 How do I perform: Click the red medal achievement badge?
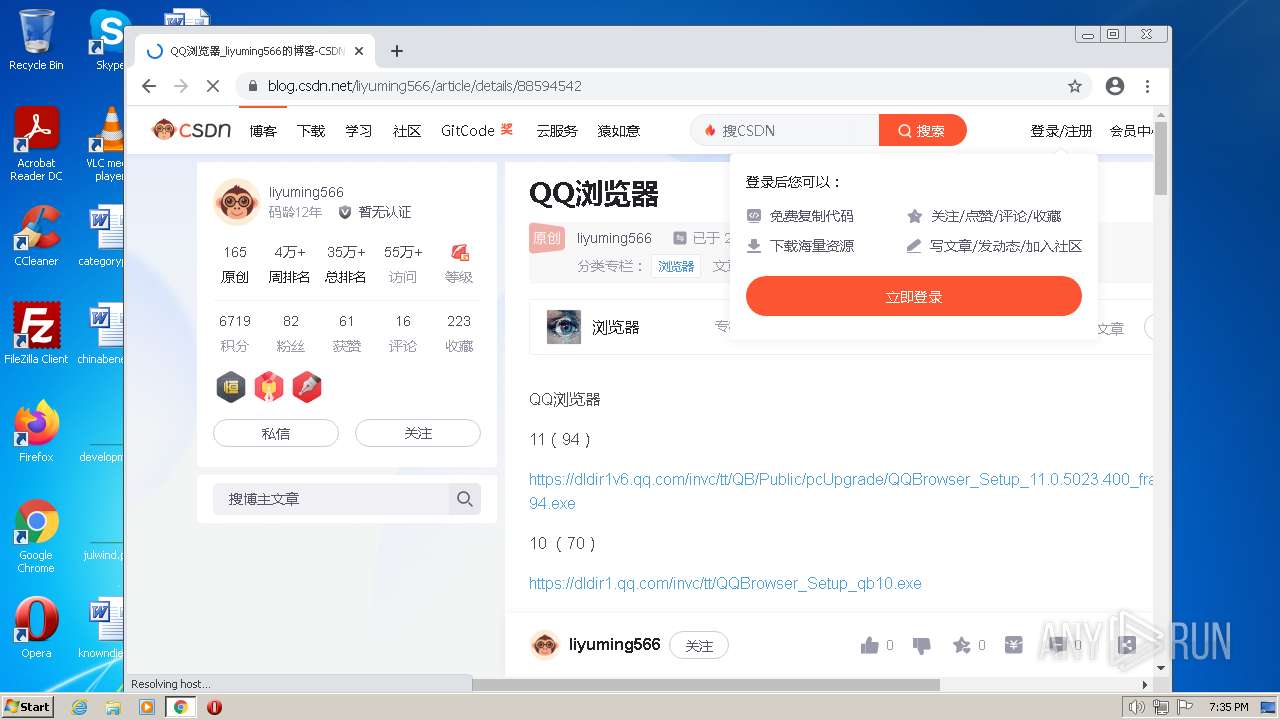(269, 387)
